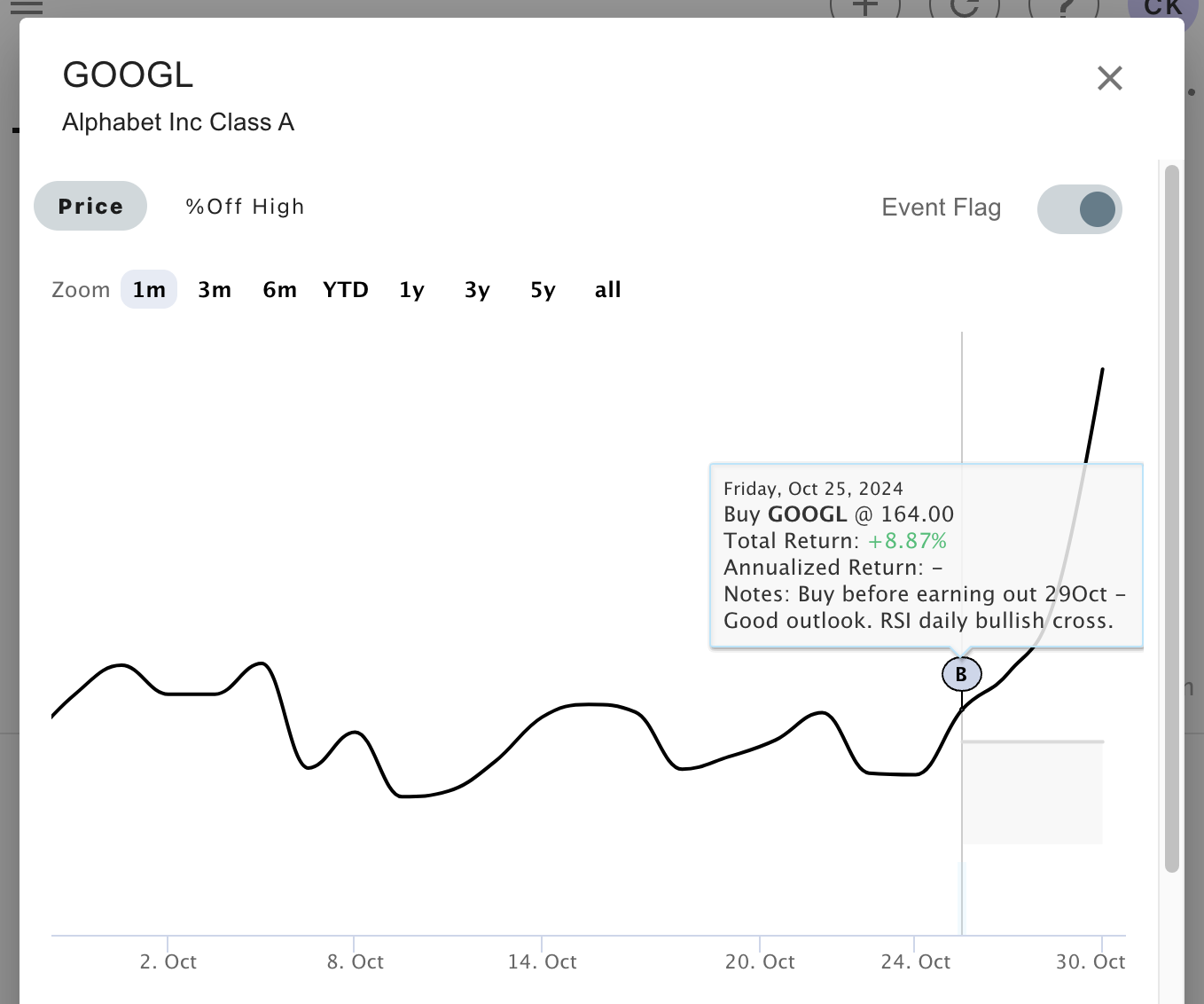Click the circular refresh icon
The width and height of the screenshot is (1204, 1004).
pos(964,7)
